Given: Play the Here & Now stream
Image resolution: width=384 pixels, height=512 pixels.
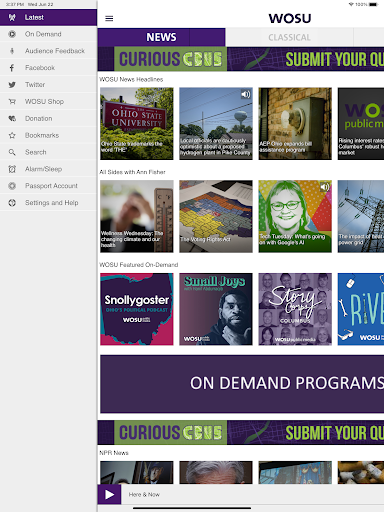Looking at the screenshot, I should point(109,494).
